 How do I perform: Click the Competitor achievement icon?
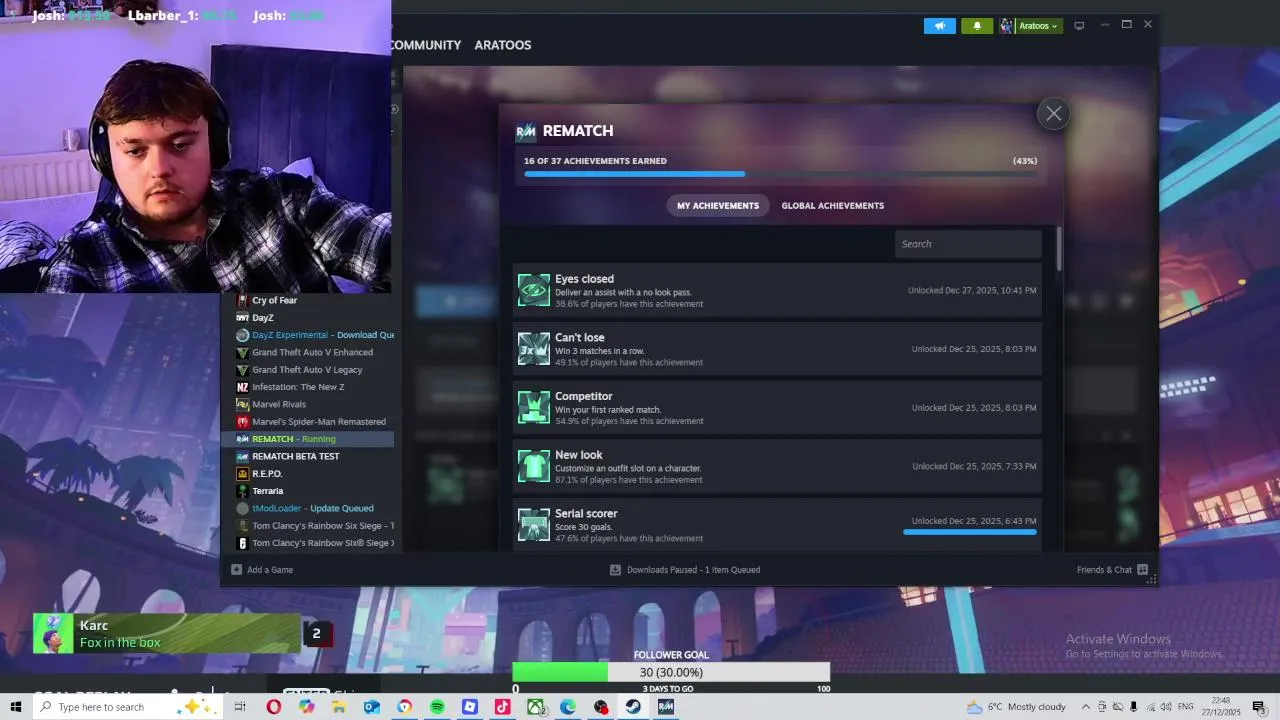(534, 408)
